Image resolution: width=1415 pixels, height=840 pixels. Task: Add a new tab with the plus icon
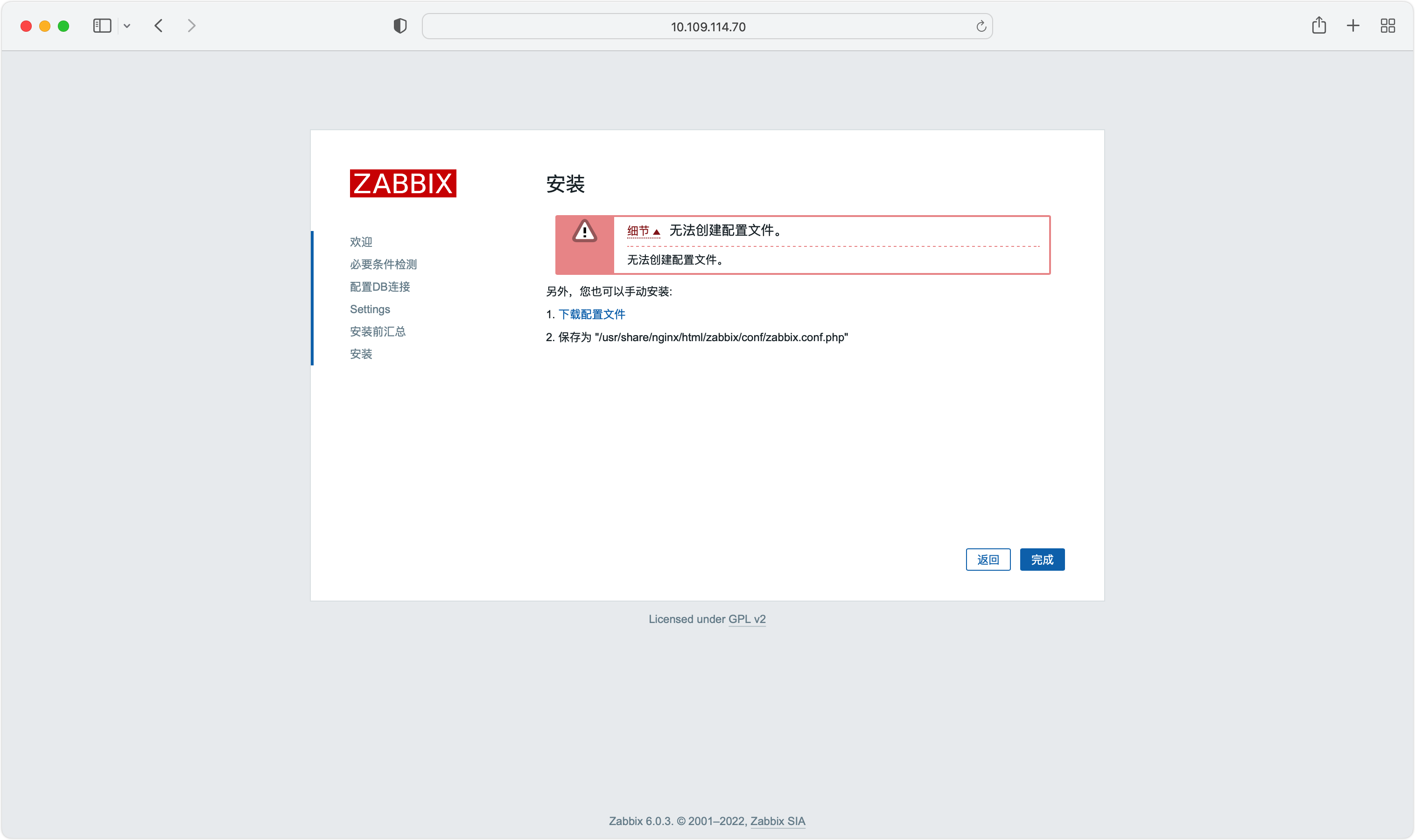click(1353, 26)
